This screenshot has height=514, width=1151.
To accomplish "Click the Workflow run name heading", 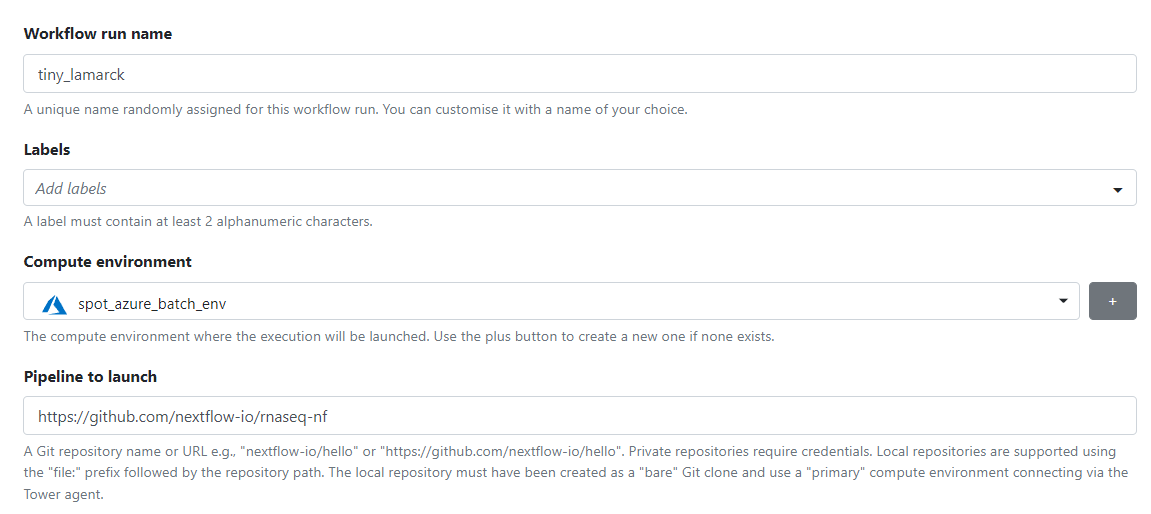I will 98,34.
